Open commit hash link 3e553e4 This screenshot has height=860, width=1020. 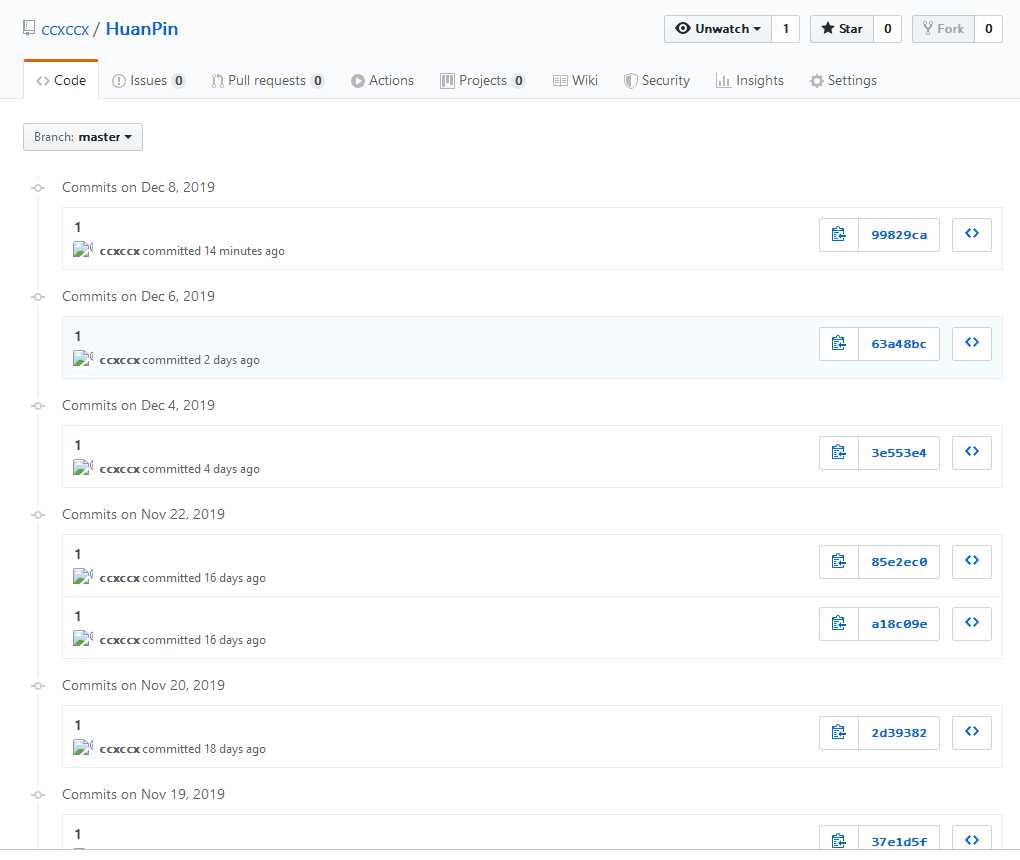[898, 453]
